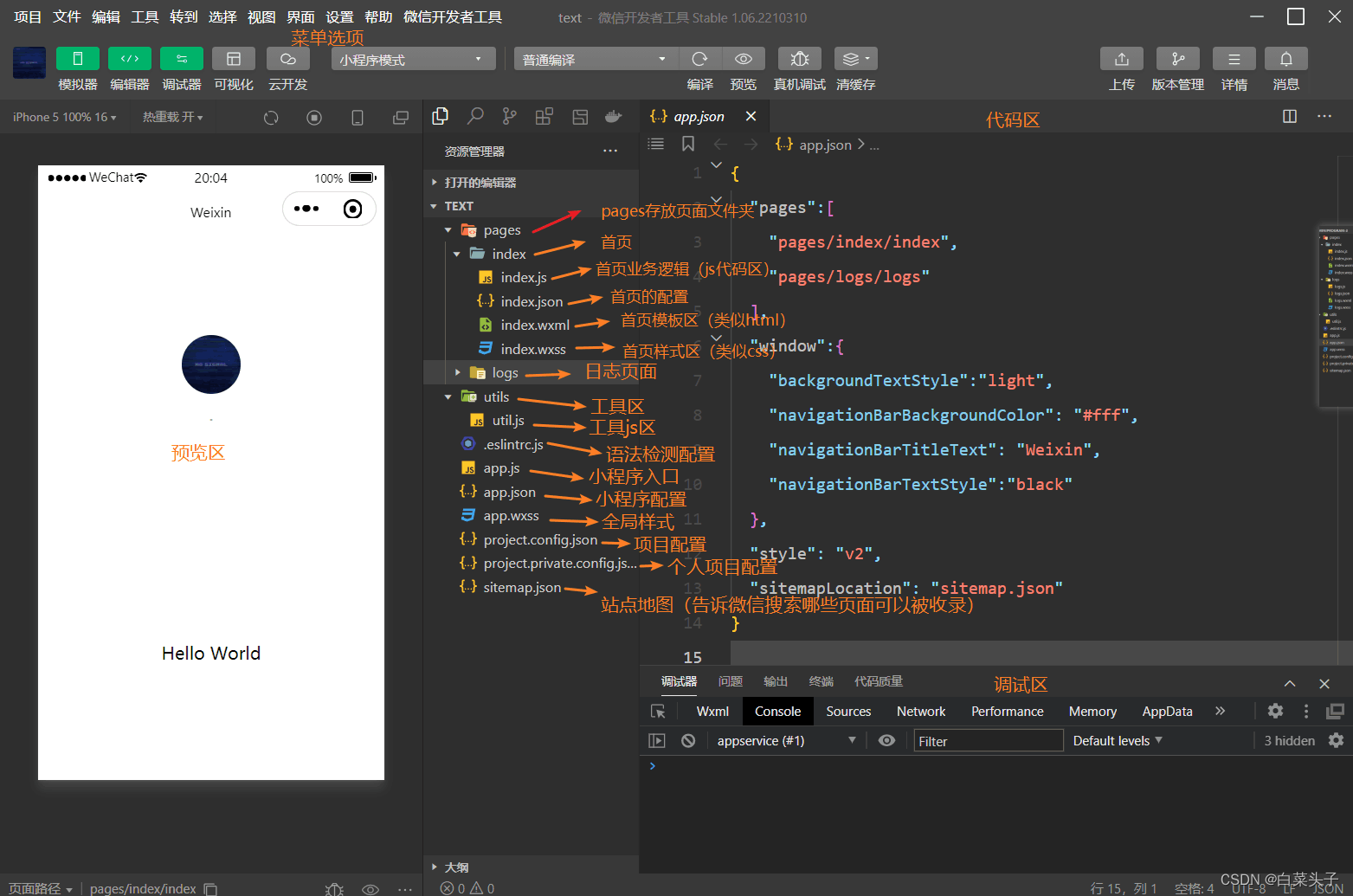Collapse the pages folder
The image size is (1353, 896).
(x=531, y=230)
